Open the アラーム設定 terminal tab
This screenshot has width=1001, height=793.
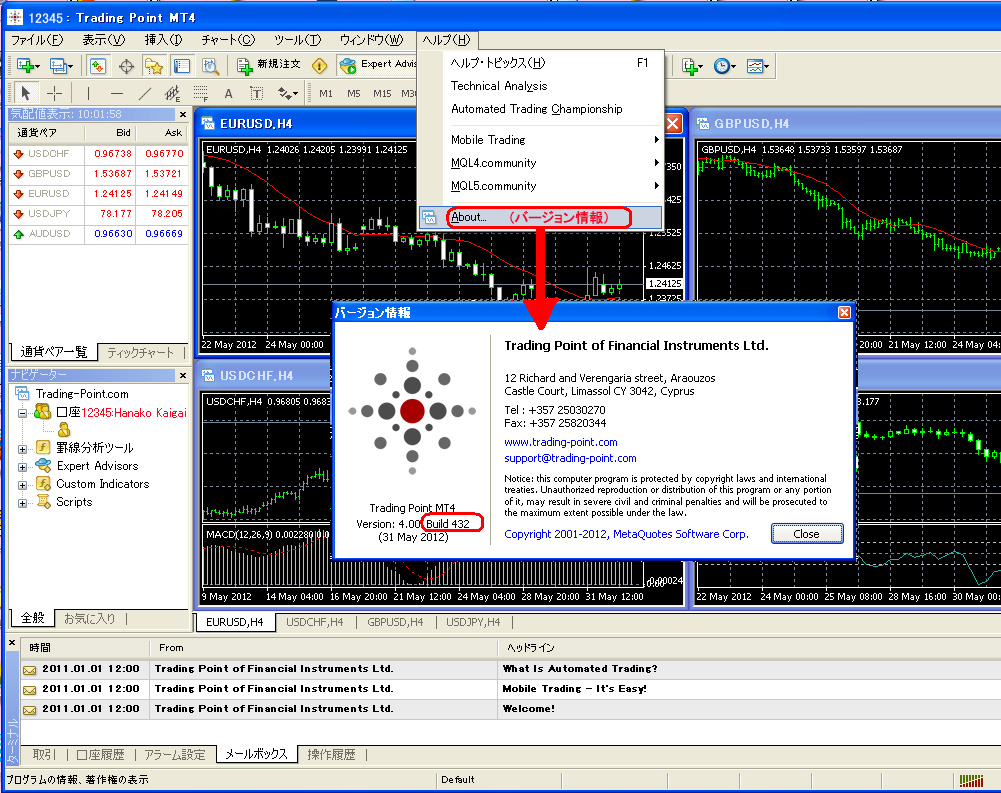174,755
